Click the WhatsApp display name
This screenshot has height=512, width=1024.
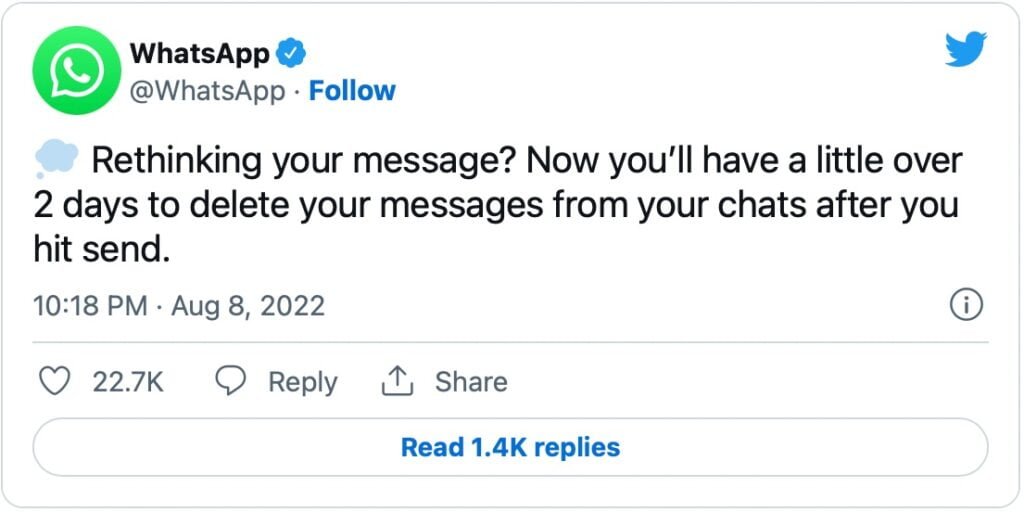tap(200, 52)
